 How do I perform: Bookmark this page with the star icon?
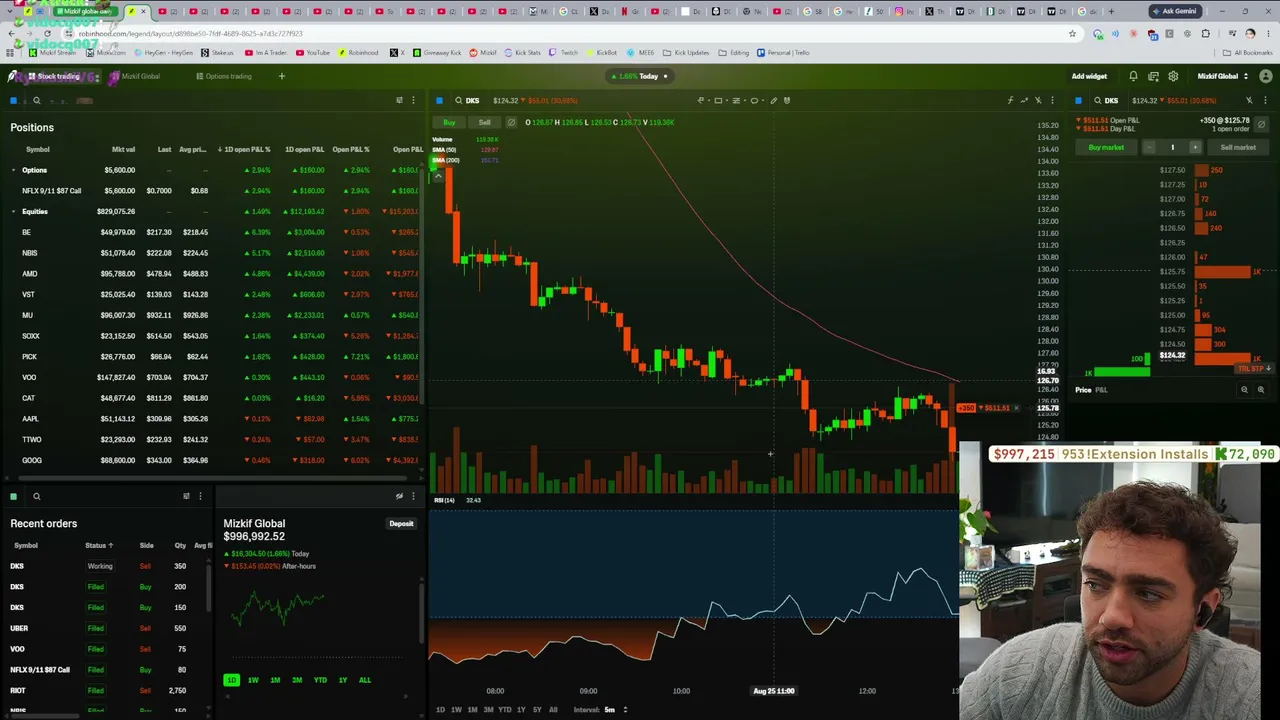point(1072,33)
